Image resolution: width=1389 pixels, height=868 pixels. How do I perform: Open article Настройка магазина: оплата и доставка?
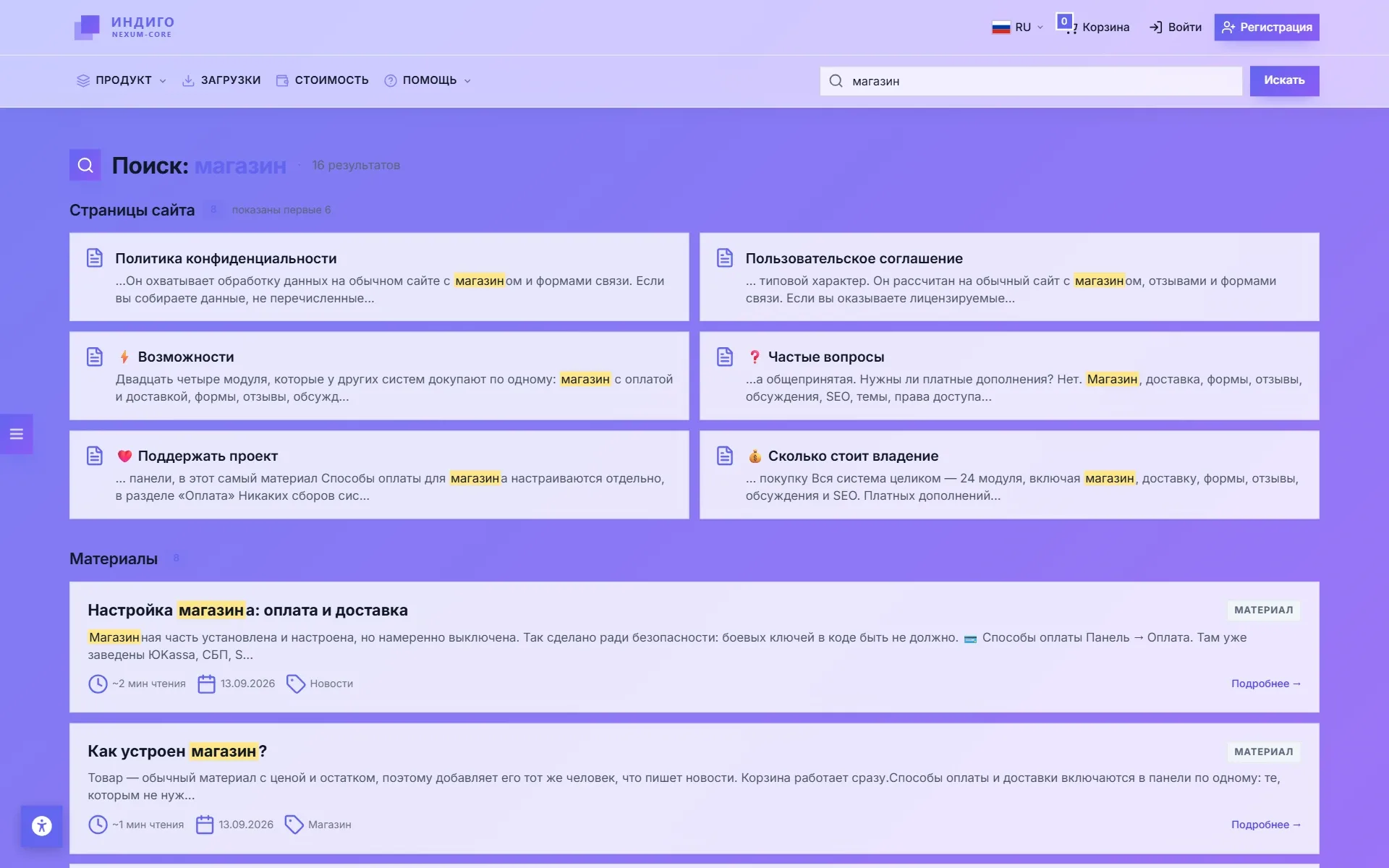pos(247,610)
